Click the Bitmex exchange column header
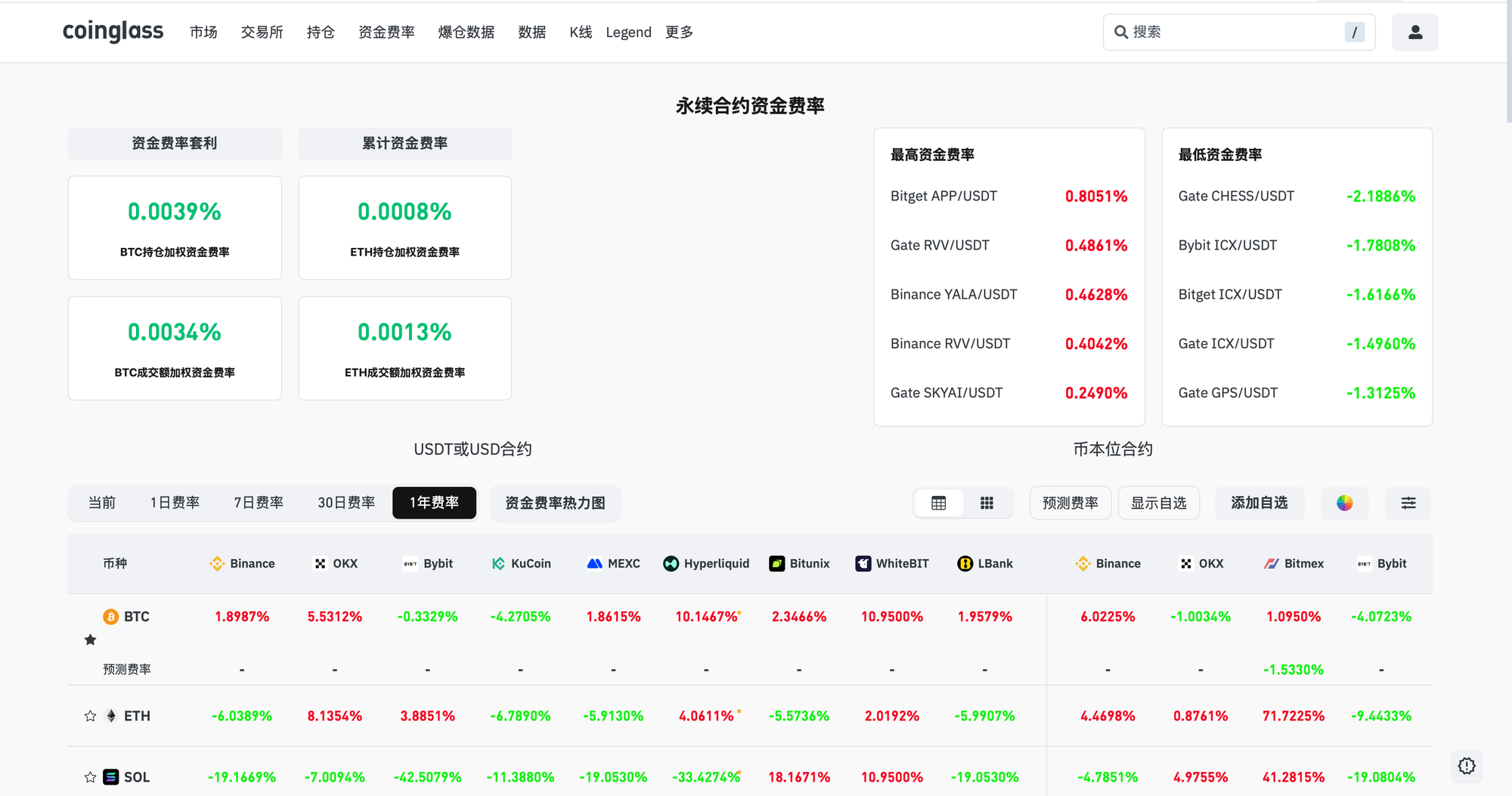Screen dimensions: 1512x796 click(1294, 564)
